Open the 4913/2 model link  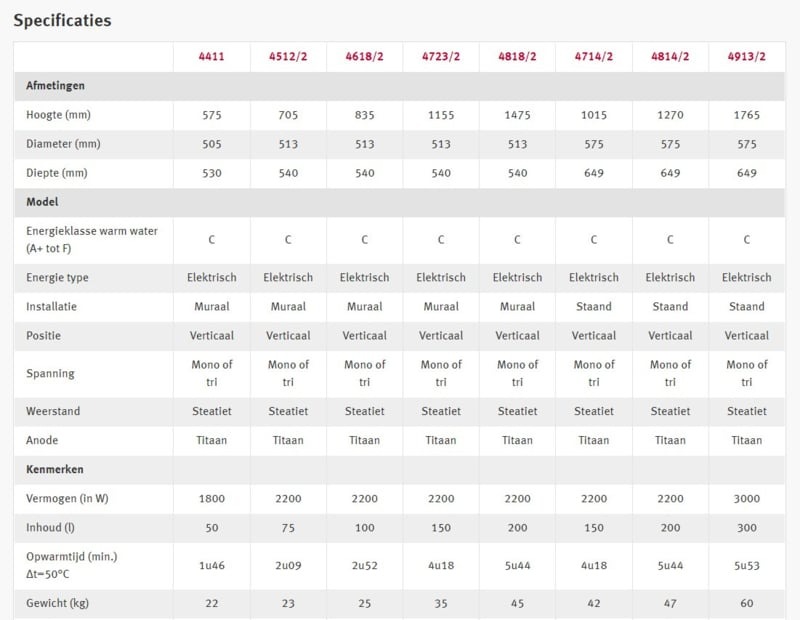(x=746, y=57)
